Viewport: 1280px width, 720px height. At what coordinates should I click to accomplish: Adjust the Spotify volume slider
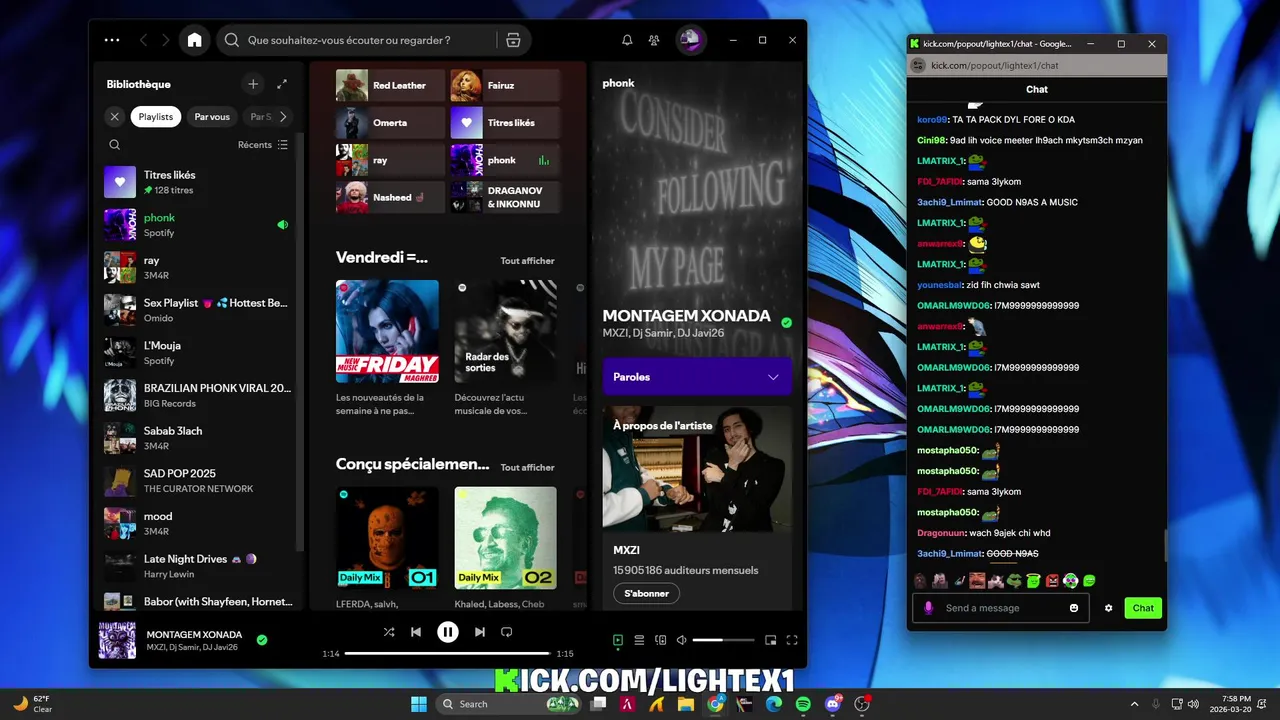coord(724,640)
